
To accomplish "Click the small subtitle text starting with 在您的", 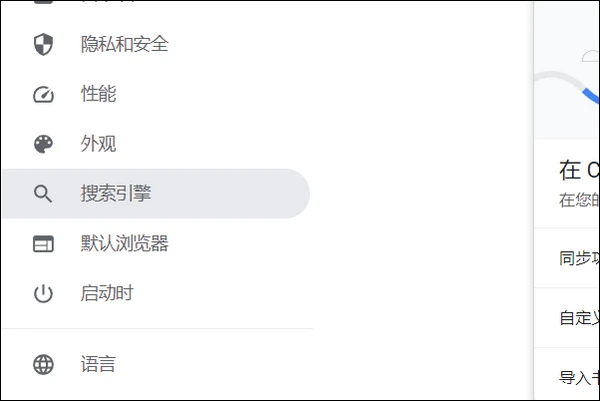I will [579, 198].
